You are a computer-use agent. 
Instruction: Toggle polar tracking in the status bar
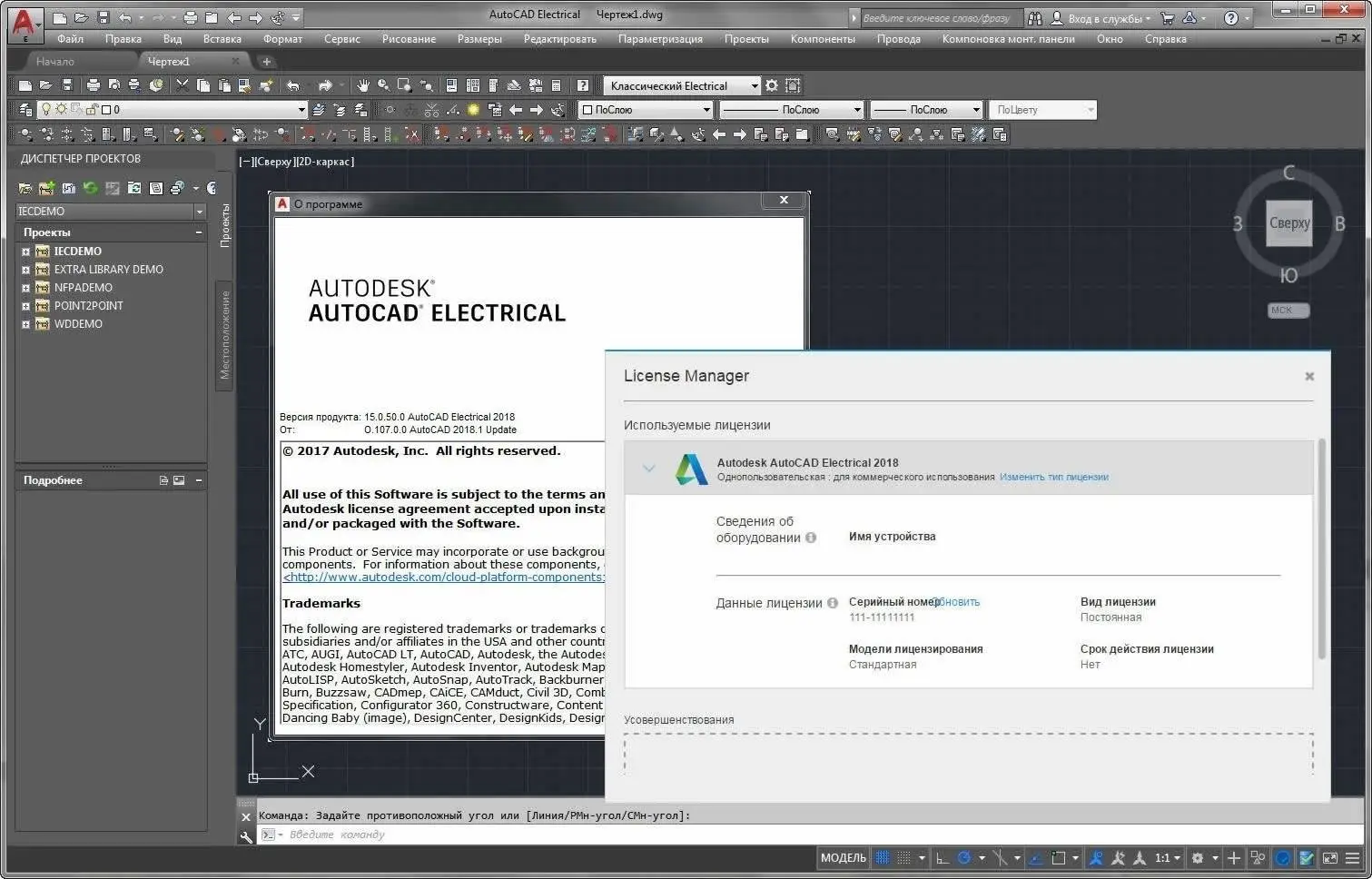pos(964,857)
